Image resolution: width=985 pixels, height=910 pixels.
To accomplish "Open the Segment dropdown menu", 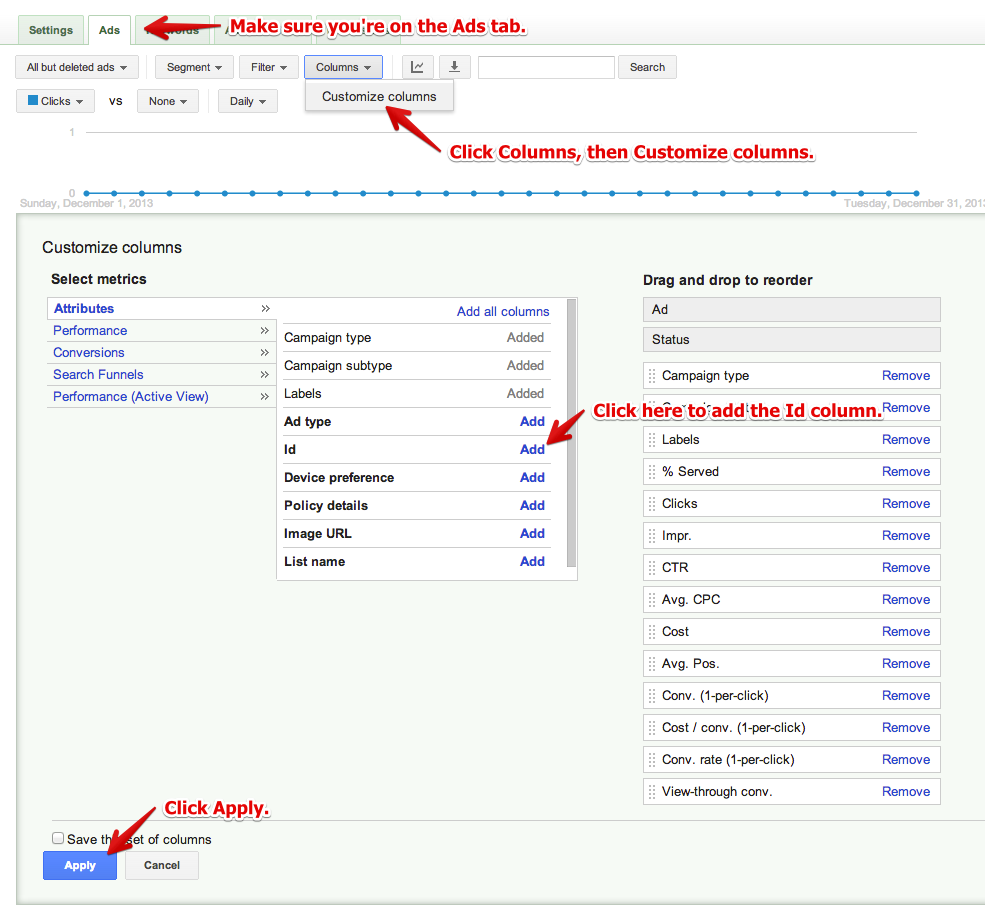I will pos(194,67).
